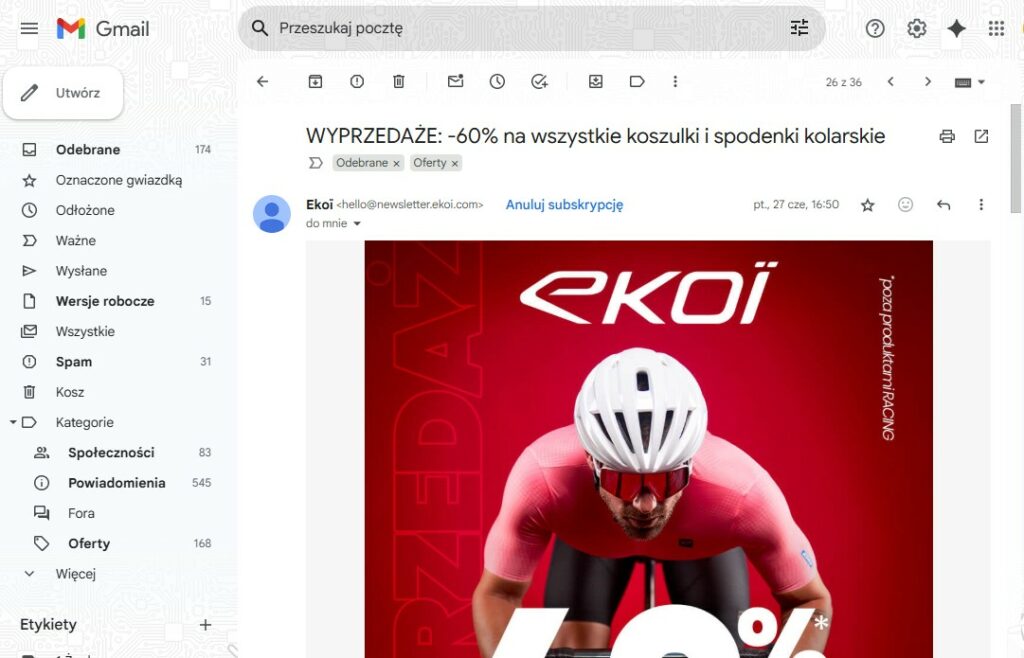1024x658 pixels.
Task: Create new label with plus icon
Action: coord(205,625)
